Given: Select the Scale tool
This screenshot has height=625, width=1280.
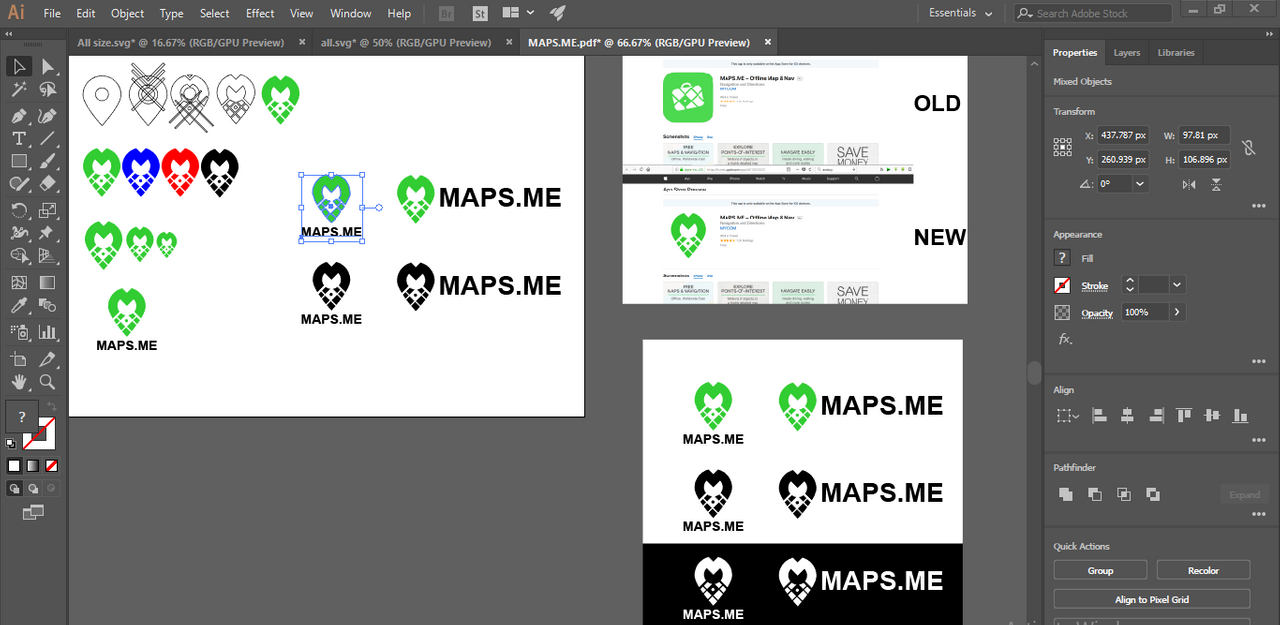Looking at the screenshot, I should click(47, 210).
